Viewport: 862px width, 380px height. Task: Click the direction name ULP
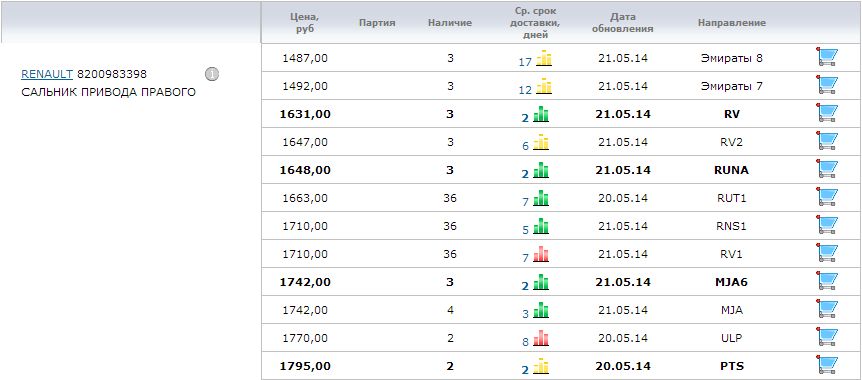732,338
